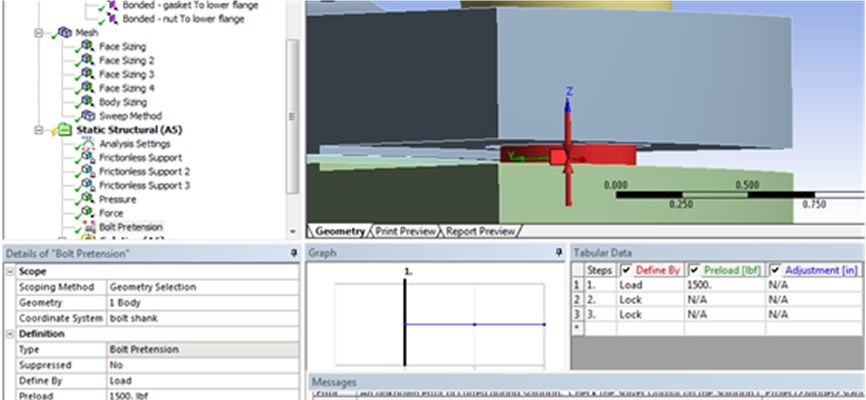This screenshot has height=400, width=866.
Task: Click the tree vertical scrollbar thumb
Action: coord(293,116)
